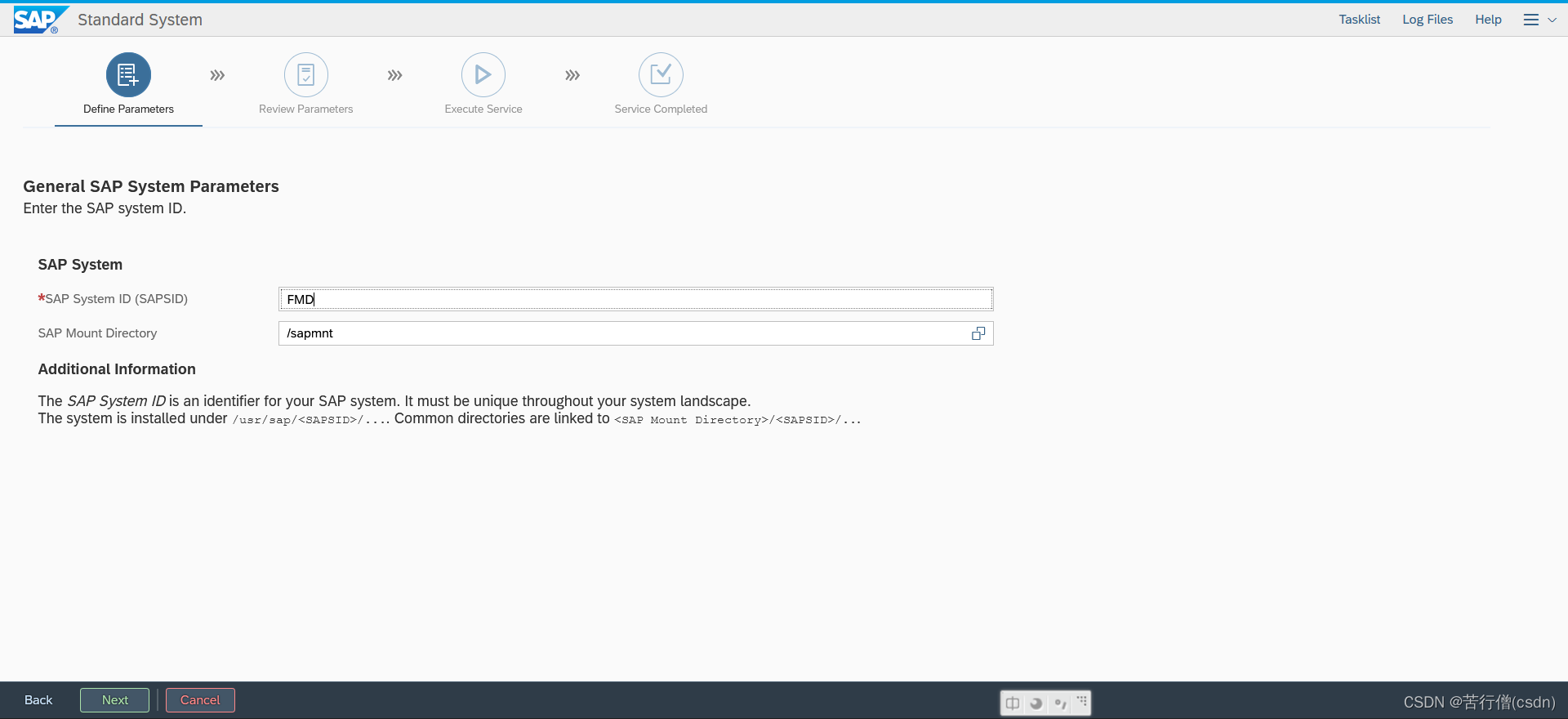Click the Standard System title text

140,20
